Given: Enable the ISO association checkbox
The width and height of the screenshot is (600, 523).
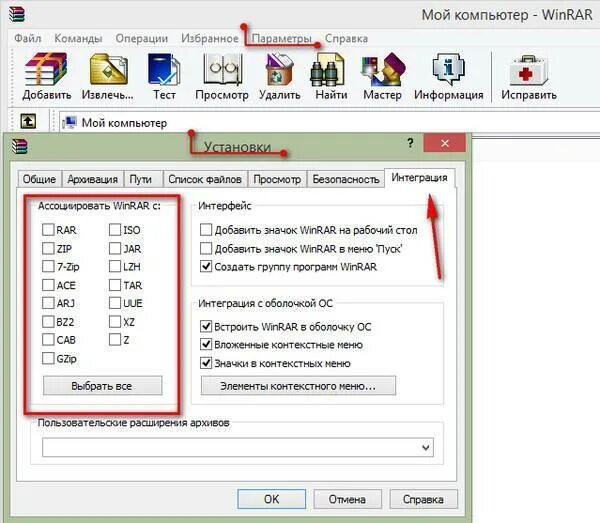Looking at the screenshot, I should tap(115, 230).
